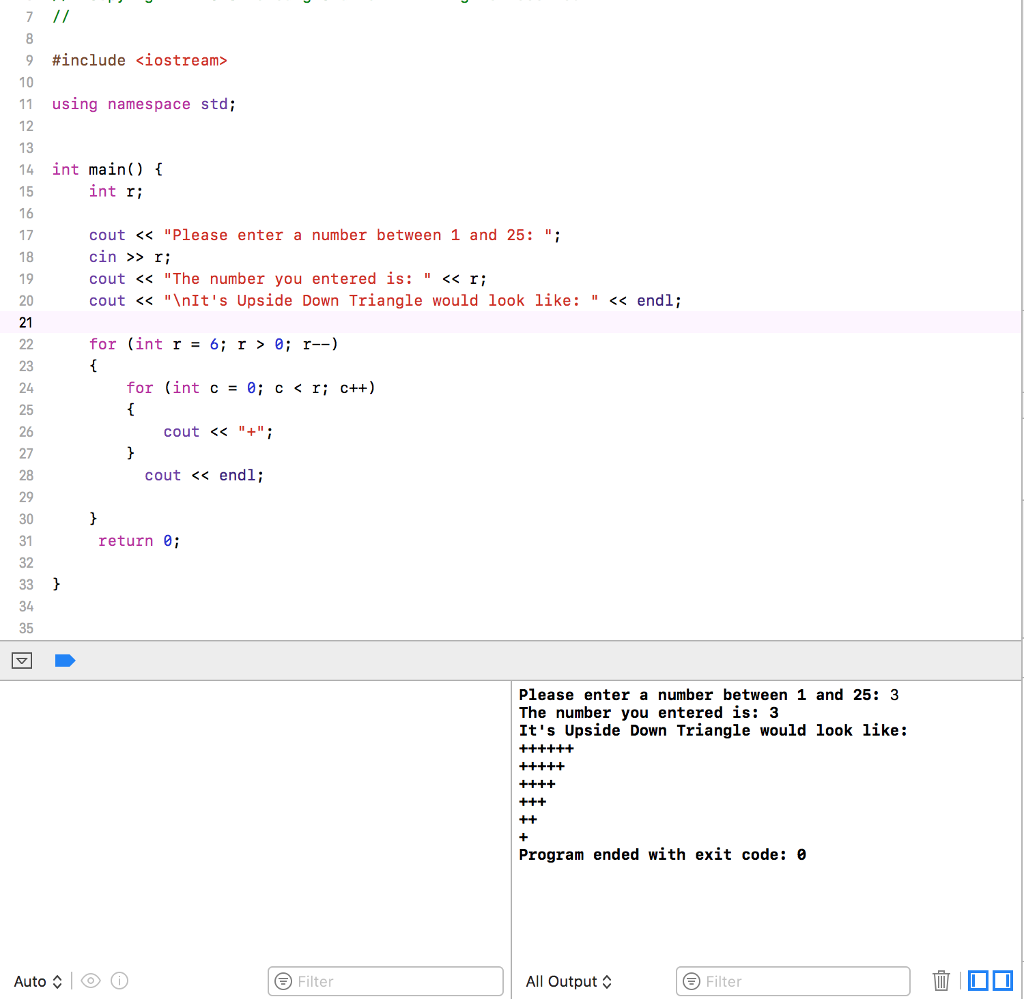This screenshot has width=1024, height=999.
Task: Clear the console using the trash icon
Action: click(x=941, y=981)
